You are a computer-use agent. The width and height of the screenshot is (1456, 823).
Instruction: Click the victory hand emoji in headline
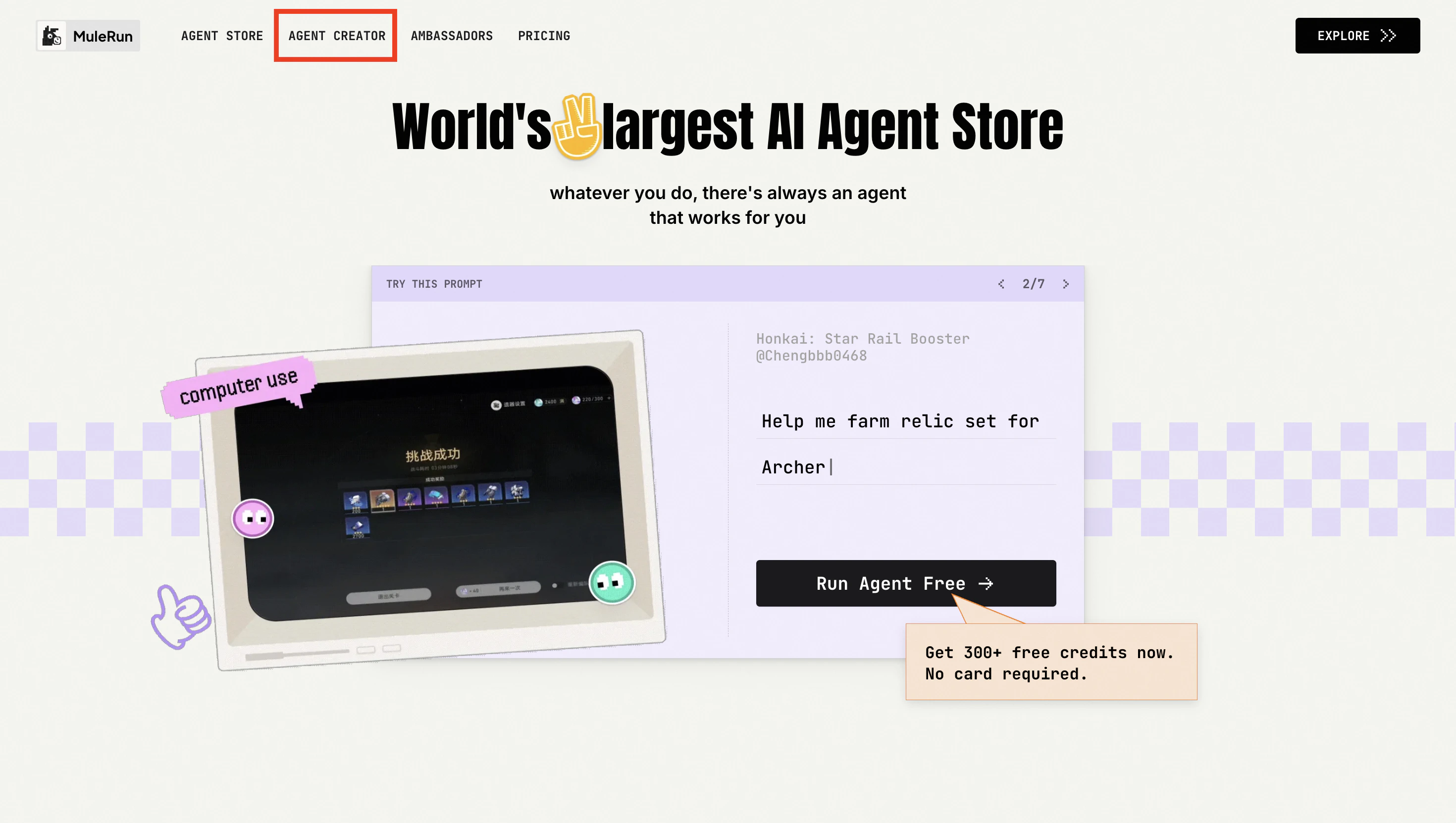click(576, 126)
